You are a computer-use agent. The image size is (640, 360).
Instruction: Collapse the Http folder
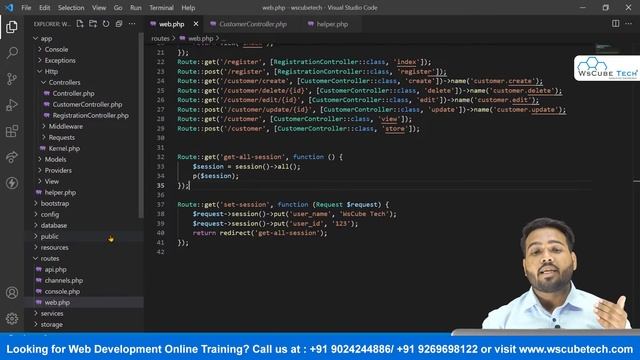pyautogui.click(x=51, y=71)
